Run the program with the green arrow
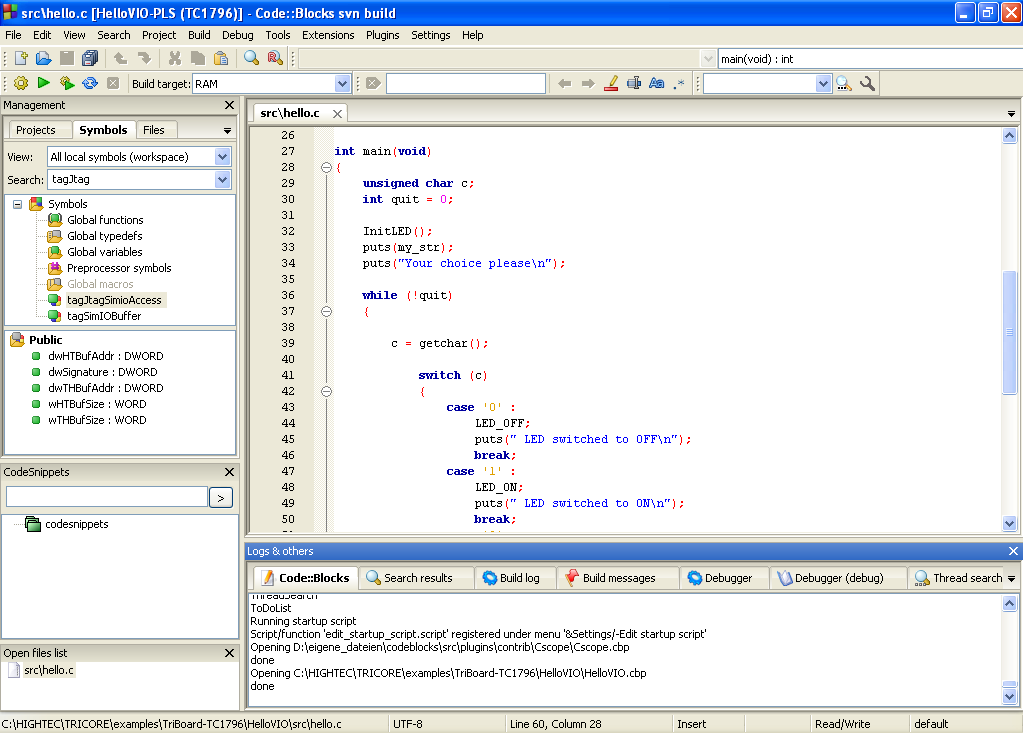The width and height of the screenshot is (1023, 733). [42, 83]
